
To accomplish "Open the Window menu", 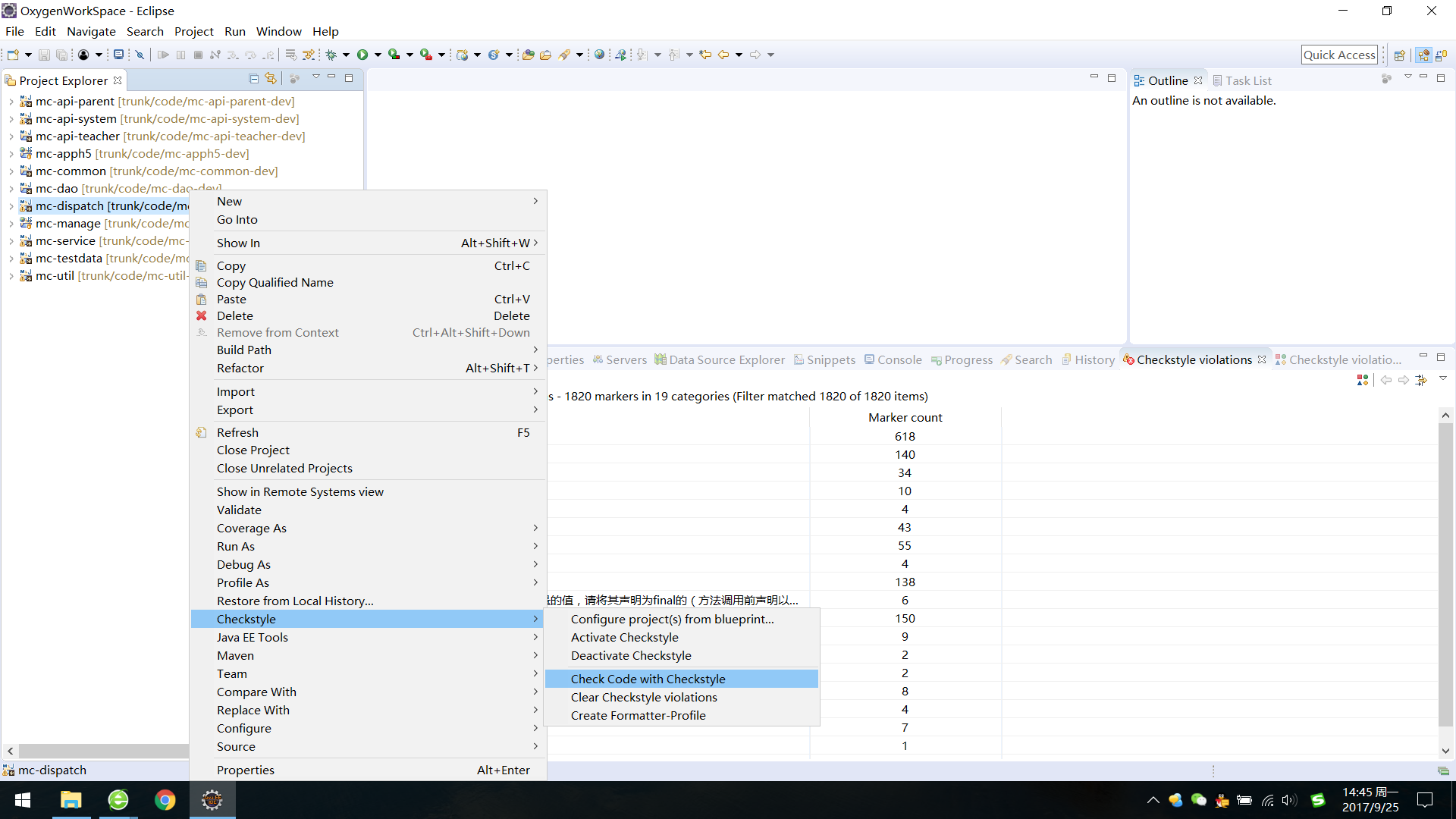I will (x=278, y=31).
